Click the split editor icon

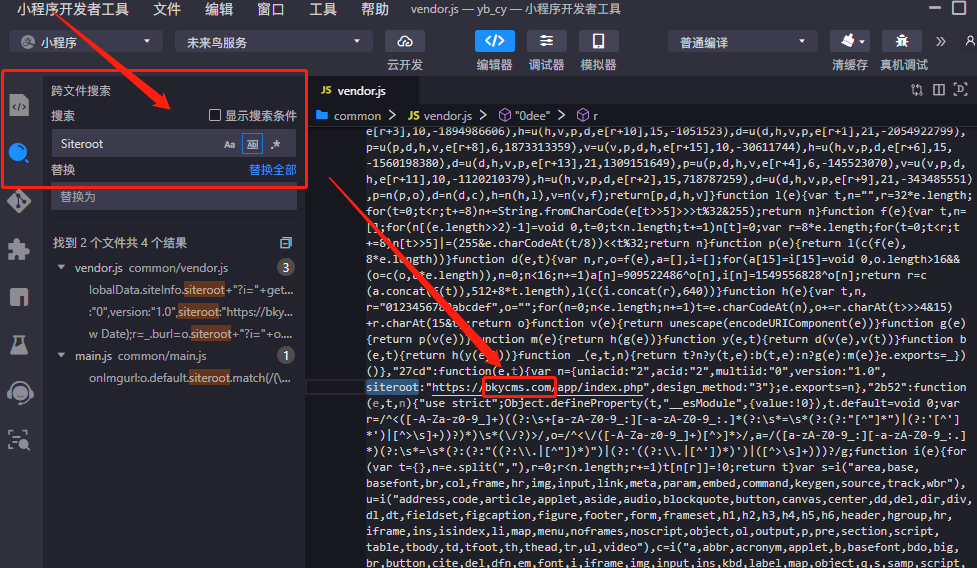point(938,90)
